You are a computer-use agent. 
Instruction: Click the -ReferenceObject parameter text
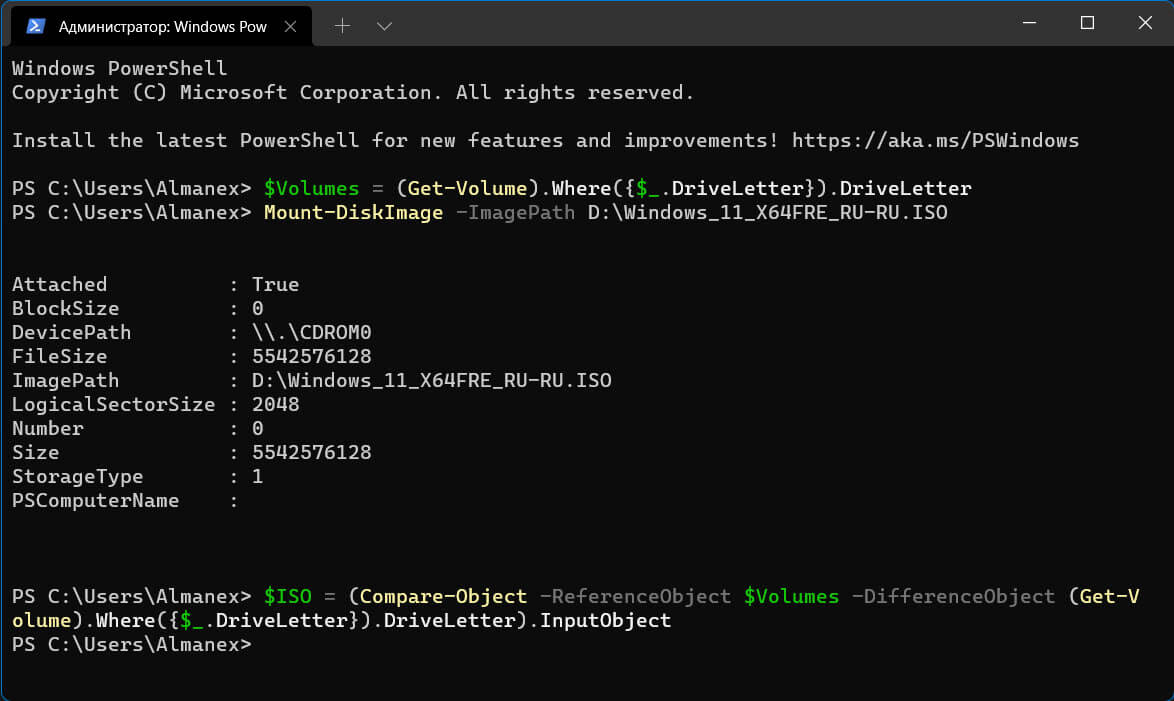coord(635,597)
